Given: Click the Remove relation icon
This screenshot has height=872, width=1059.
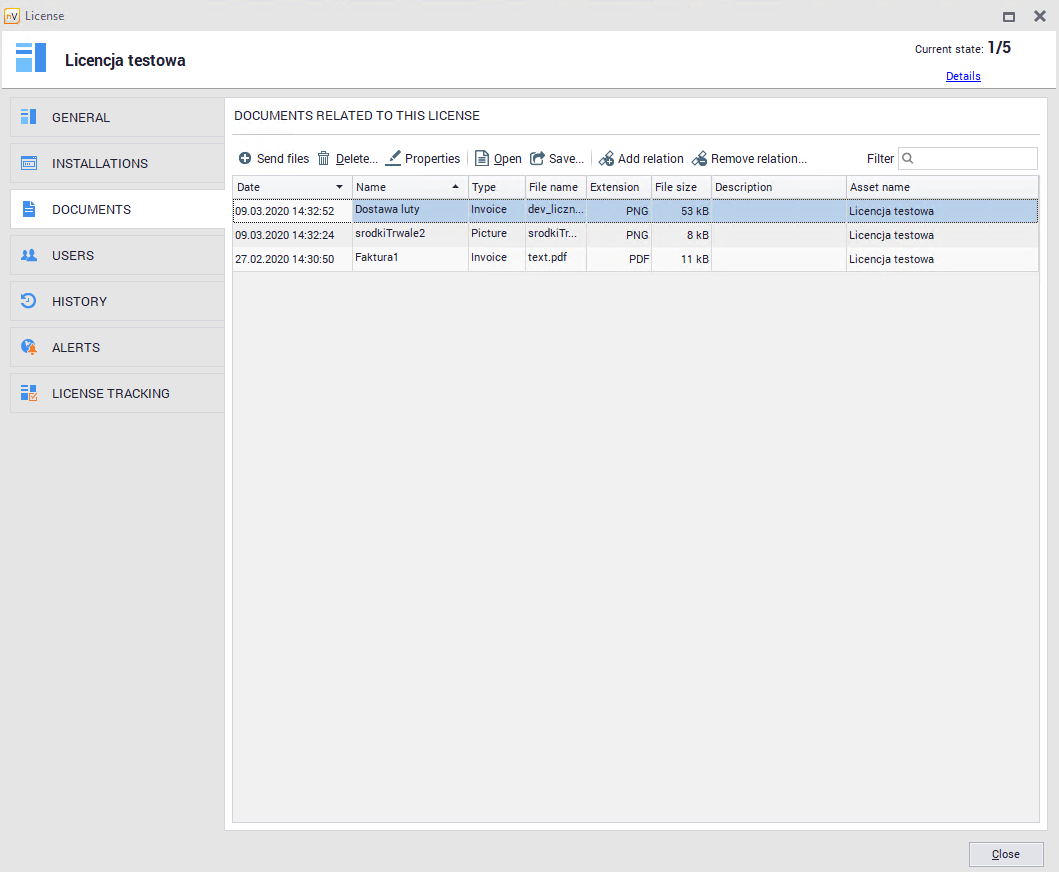Looking at the screenshot, I should click(699, 159).
